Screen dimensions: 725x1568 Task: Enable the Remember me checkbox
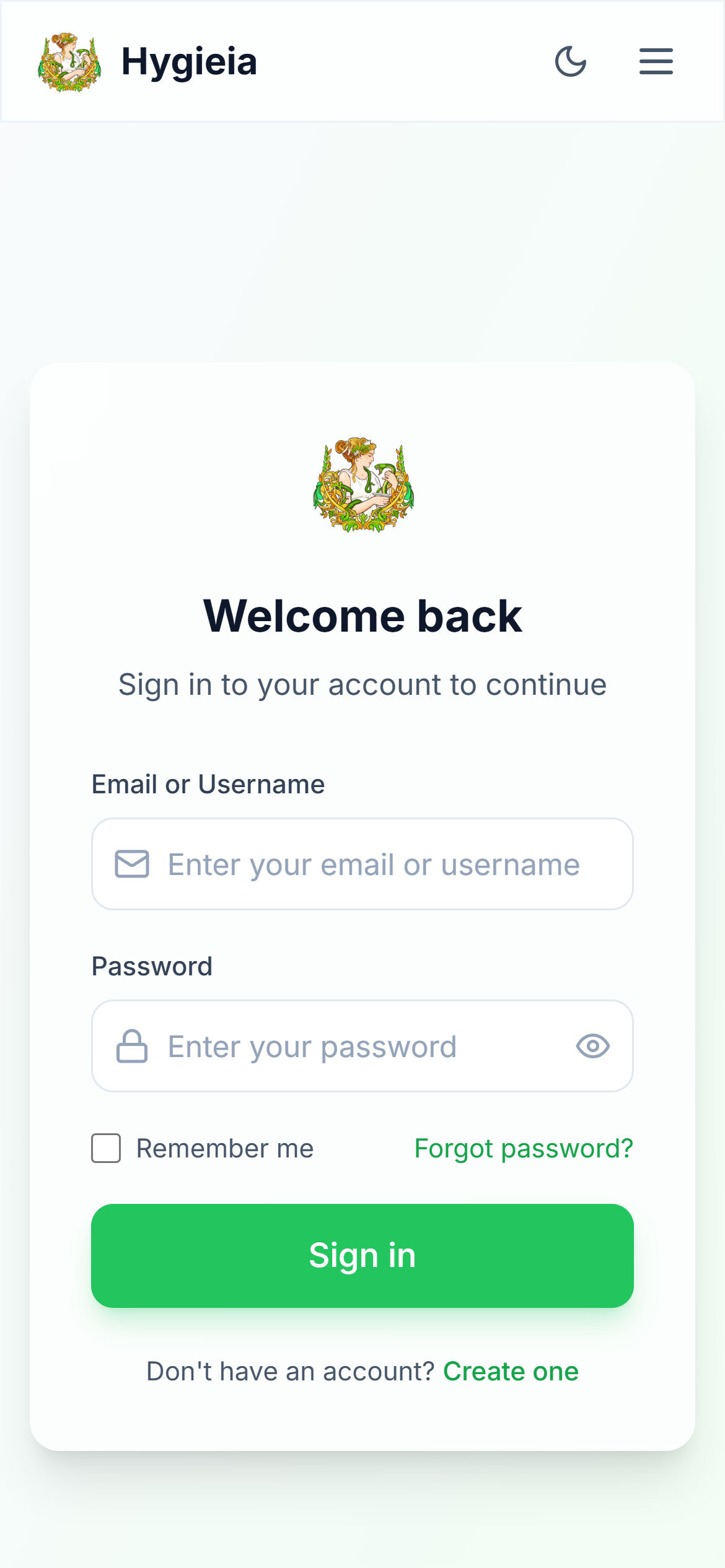pos(106,1148)
